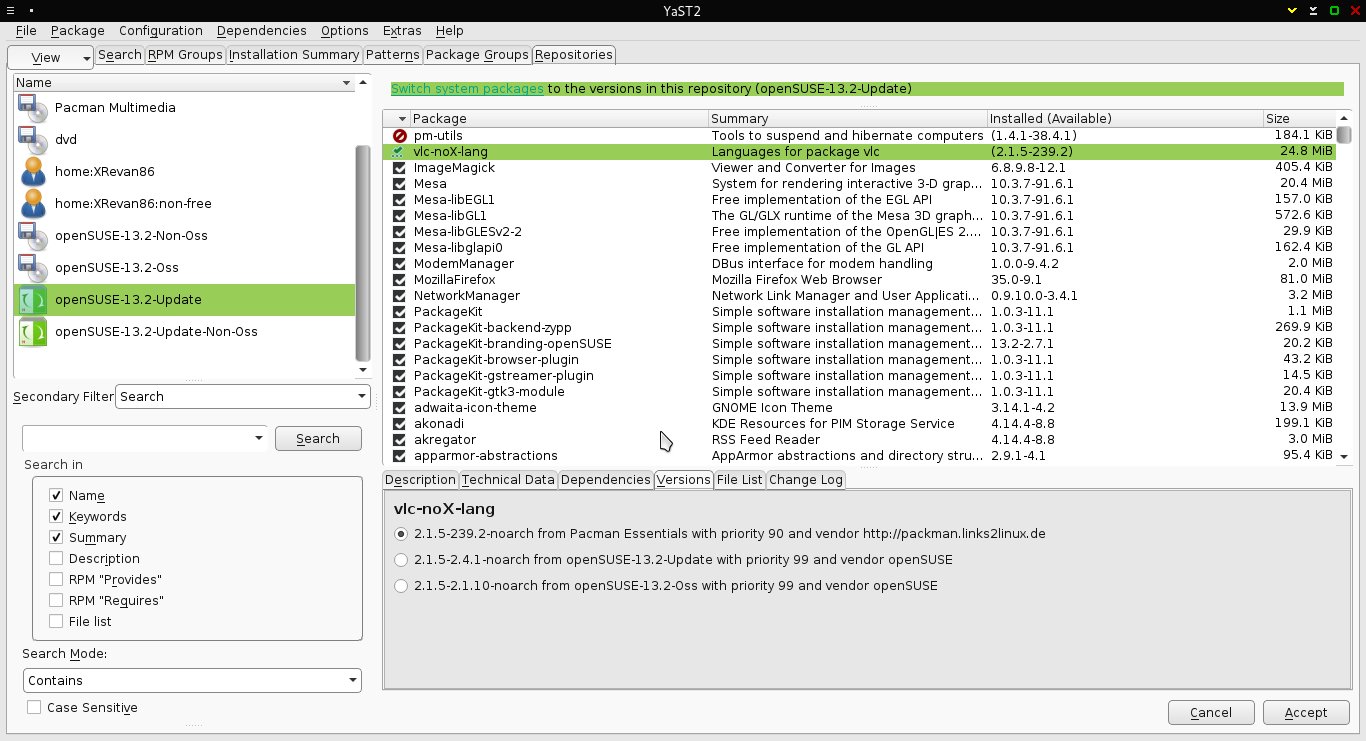The height and width of the screenshot is (741, 1366).
Task: Click the status icon for akonadi
Action: click(x=400, y=424)
